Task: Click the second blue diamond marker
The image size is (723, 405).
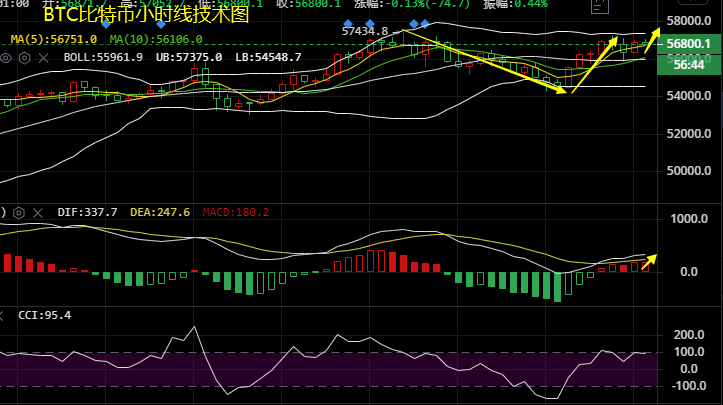Action: click(x=370, y=23)
